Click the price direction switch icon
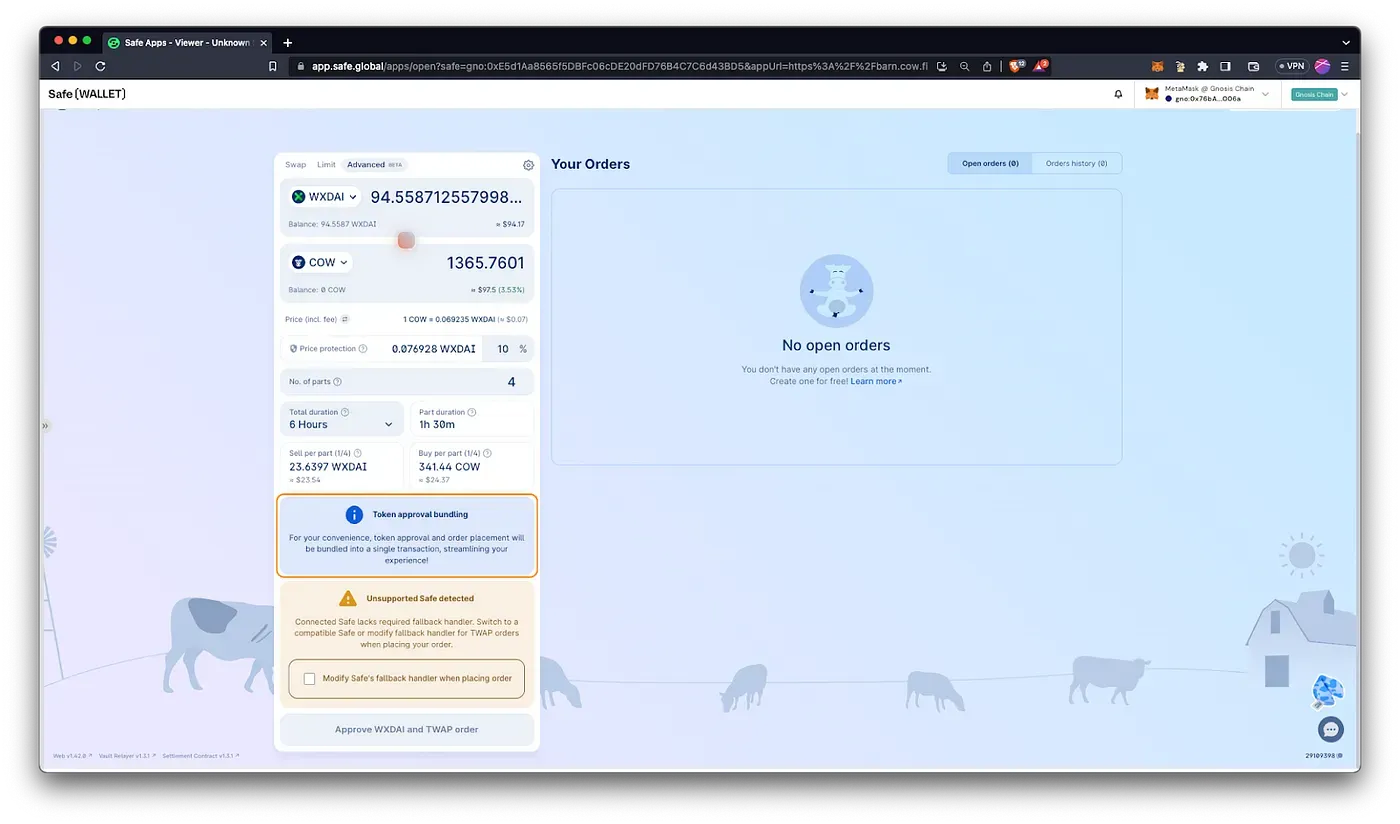 click(345, 319)
